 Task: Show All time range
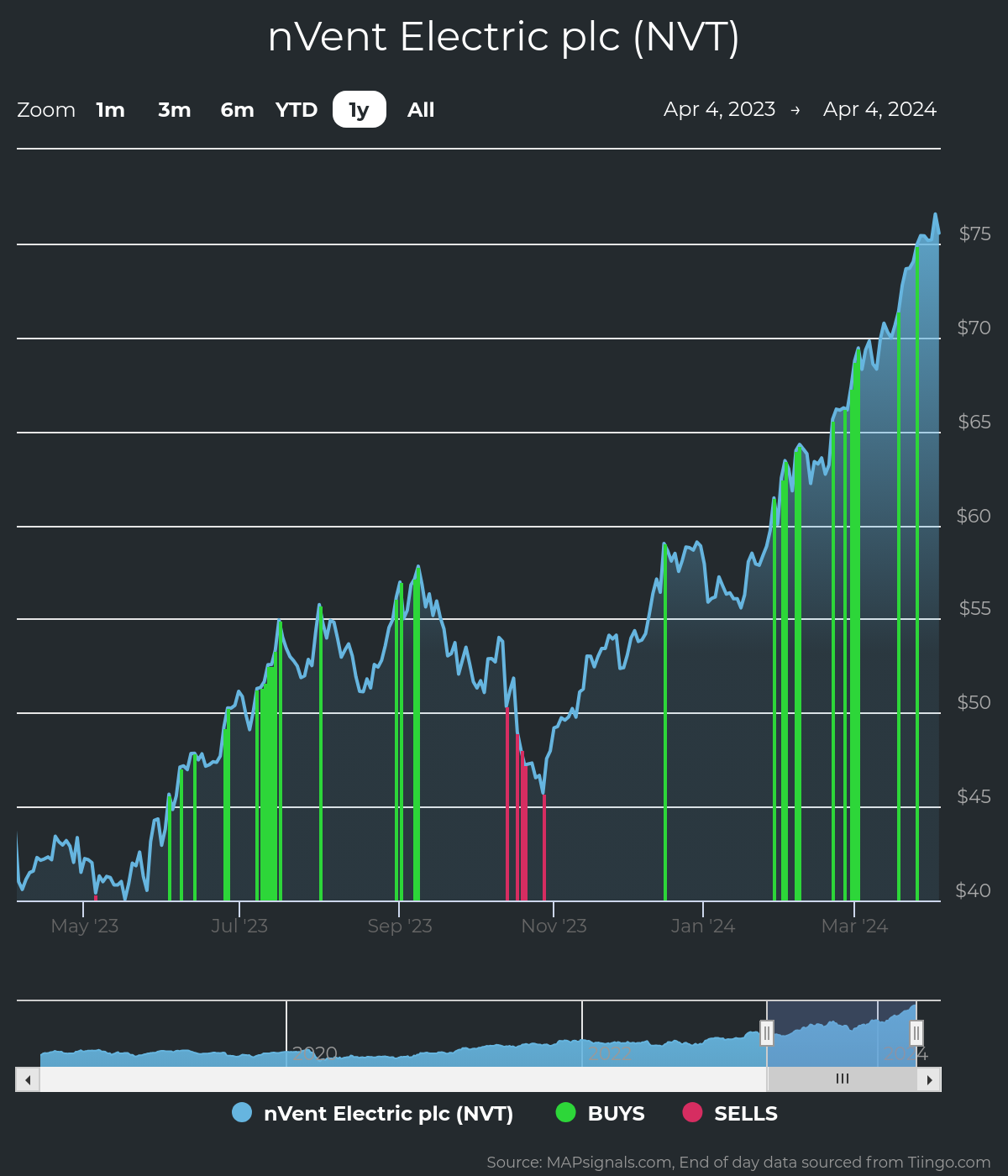pyautogui.click(x=421, y=110)
